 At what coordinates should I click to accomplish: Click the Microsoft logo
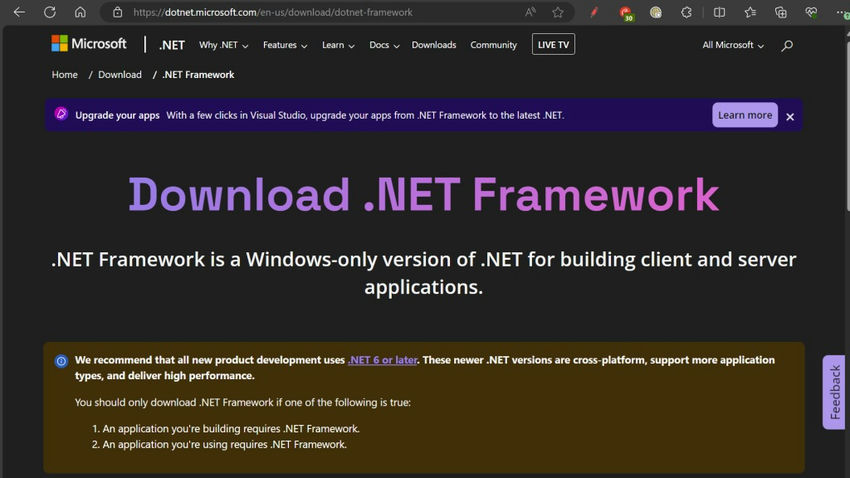pyautogui.click(x=89, y=43)
